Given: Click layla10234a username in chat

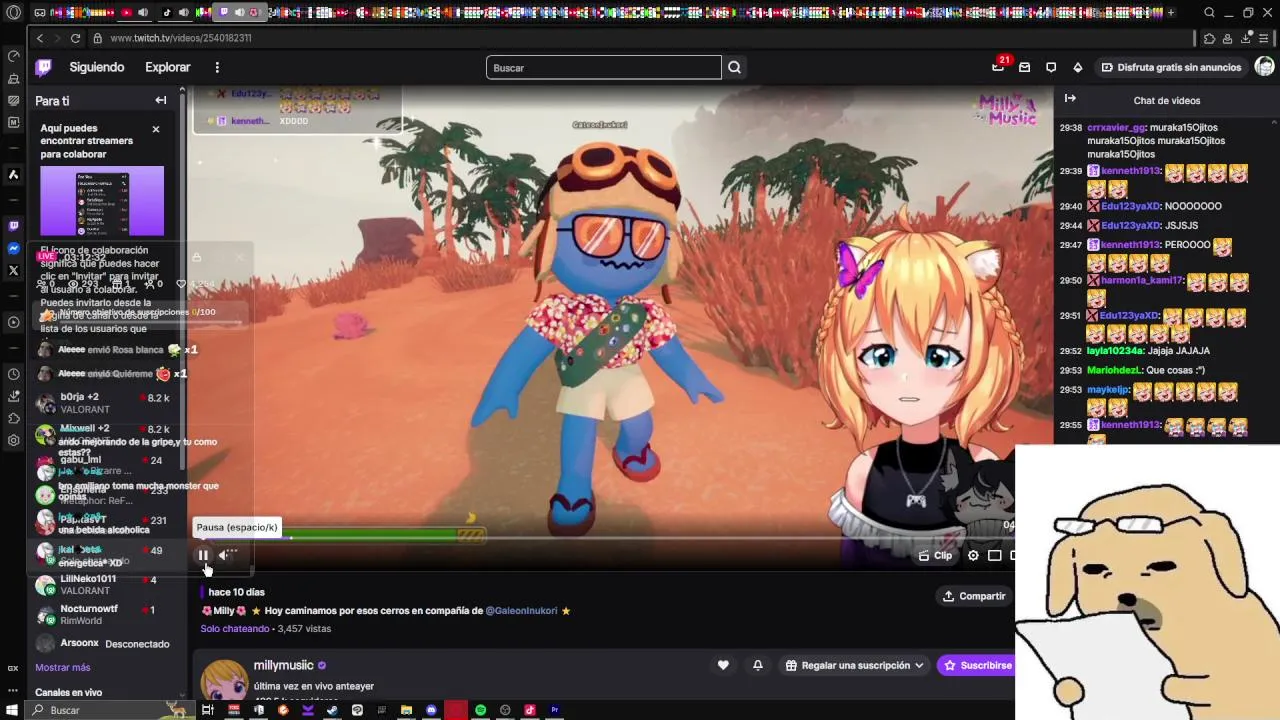Looking at the screenshot, I should pos(1115,351).
